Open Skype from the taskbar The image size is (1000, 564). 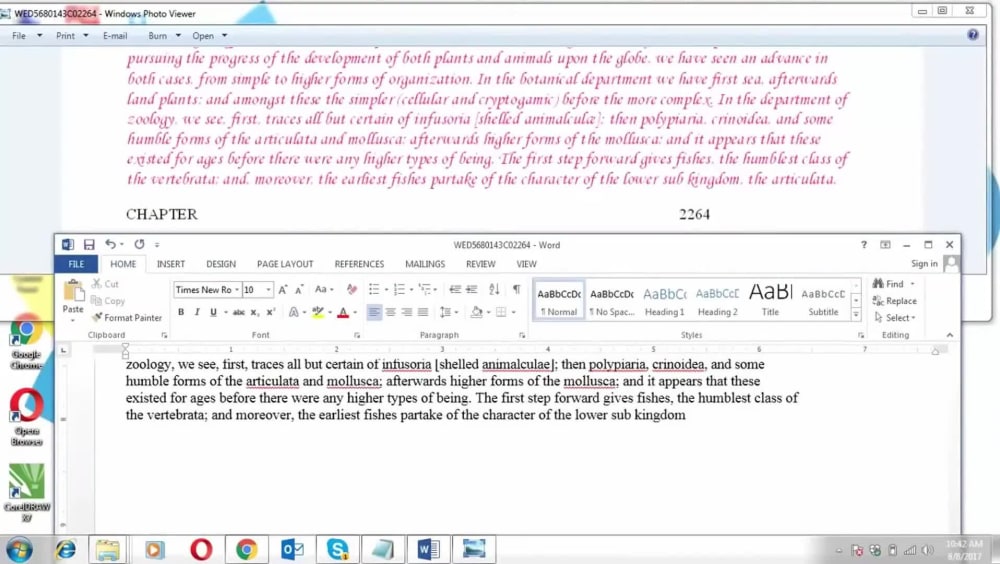coord(337,549)
